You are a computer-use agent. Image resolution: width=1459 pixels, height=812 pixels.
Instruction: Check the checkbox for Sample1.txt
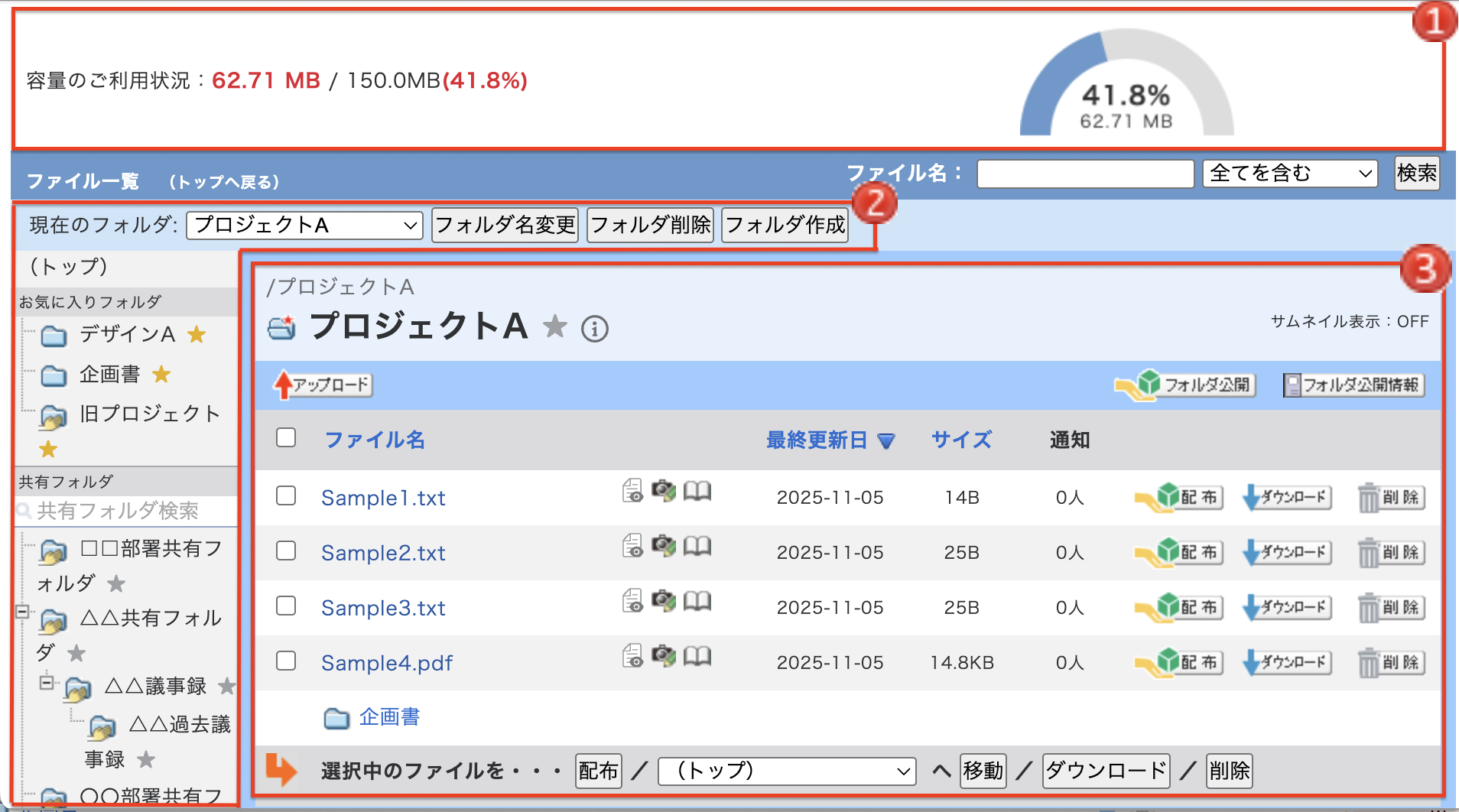coord(286,496)
